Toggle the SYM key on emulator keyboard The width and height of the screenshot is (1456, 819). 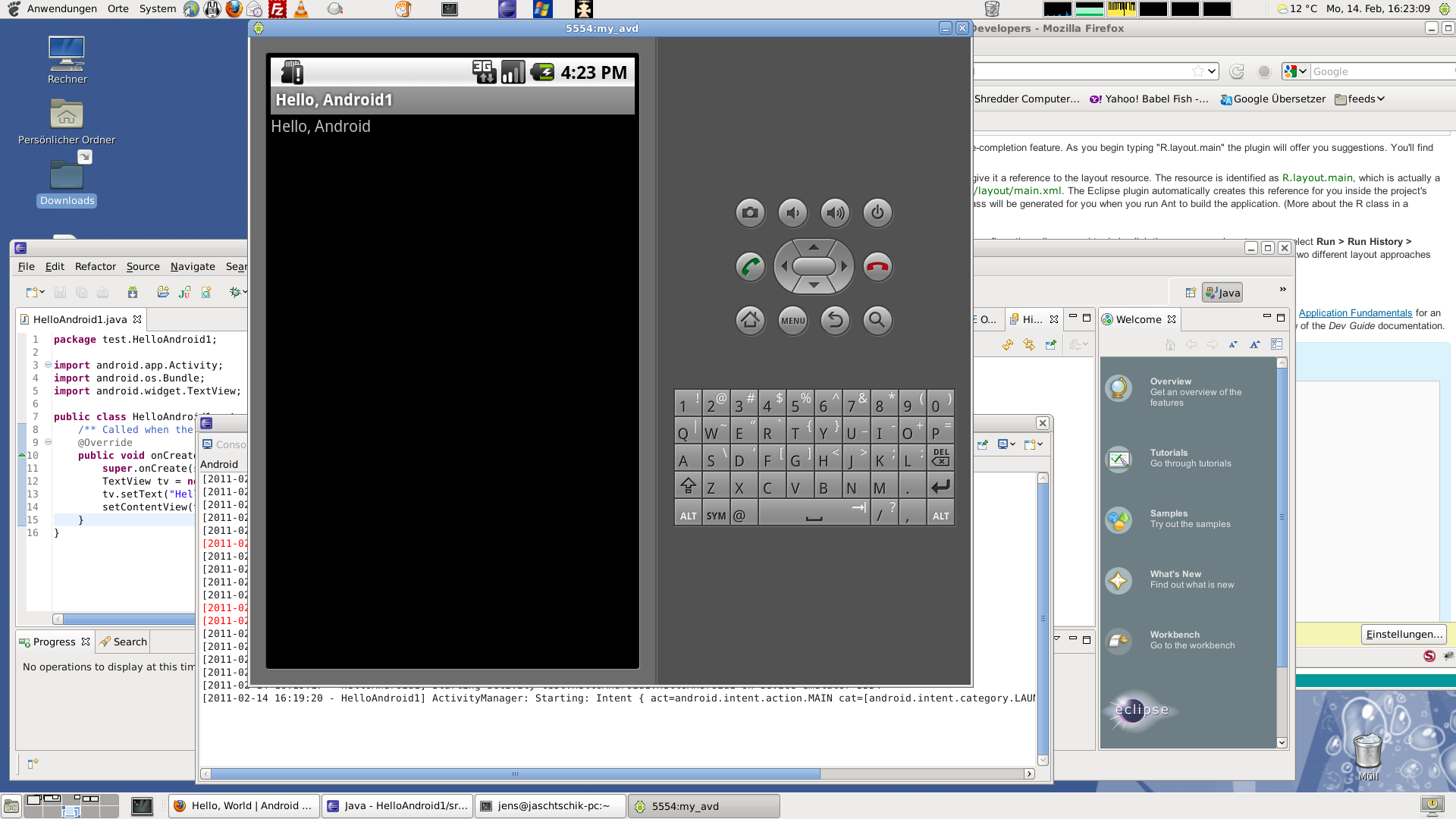[x=716, y=513]
